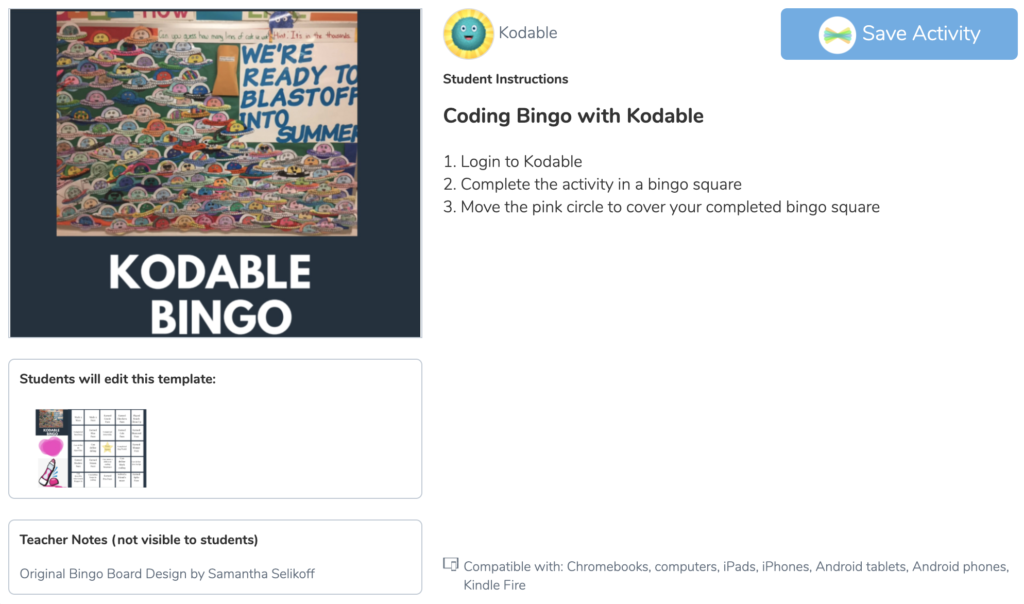Viewport: 1024px width, 604px height.
Task: Click the Kodable fuzzball avatar icon
Action: [x=468, y=34]
